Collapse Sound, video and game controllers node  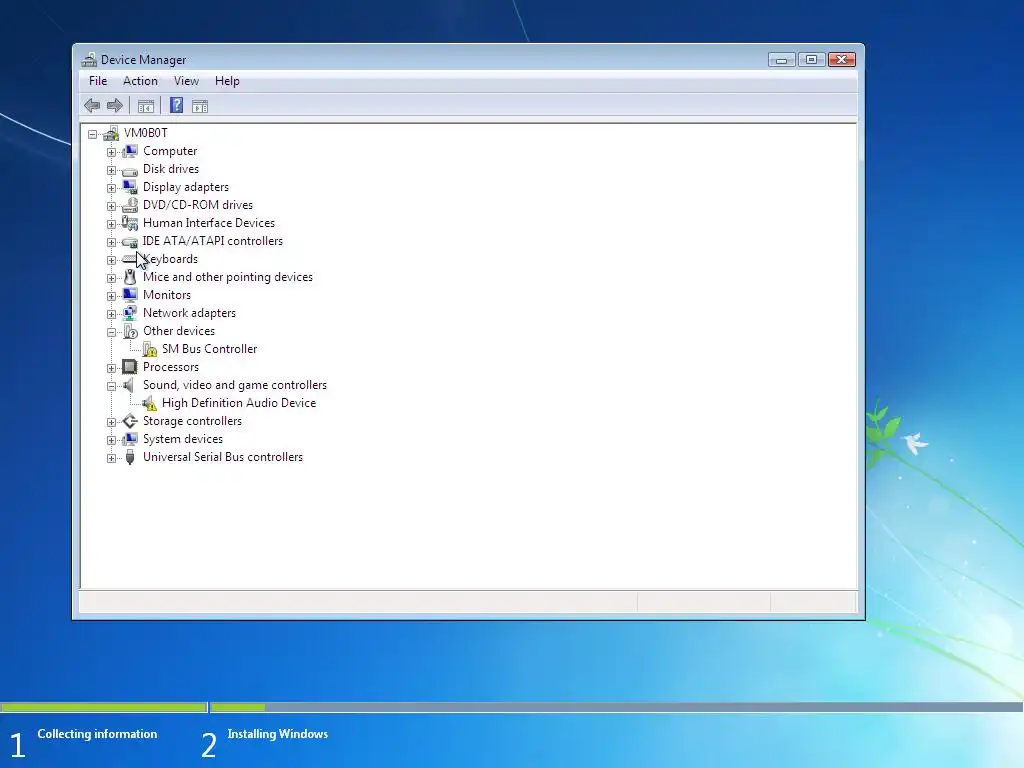click(x=111, y=387)
